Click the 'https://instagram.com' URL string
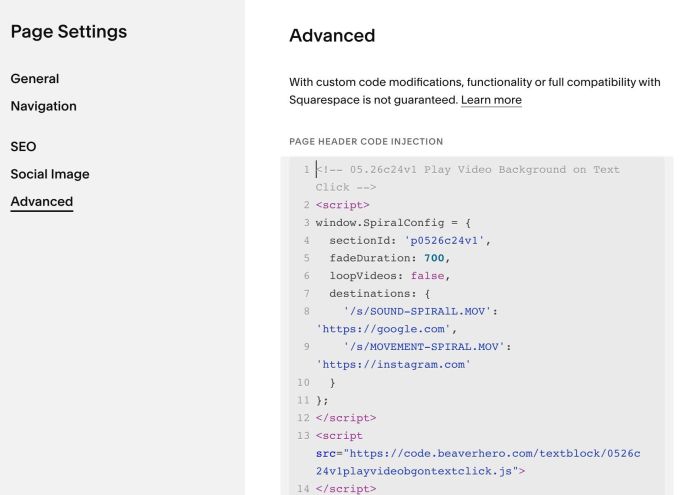The width and height of the screenshot is (700, 495). pos(393,365)
